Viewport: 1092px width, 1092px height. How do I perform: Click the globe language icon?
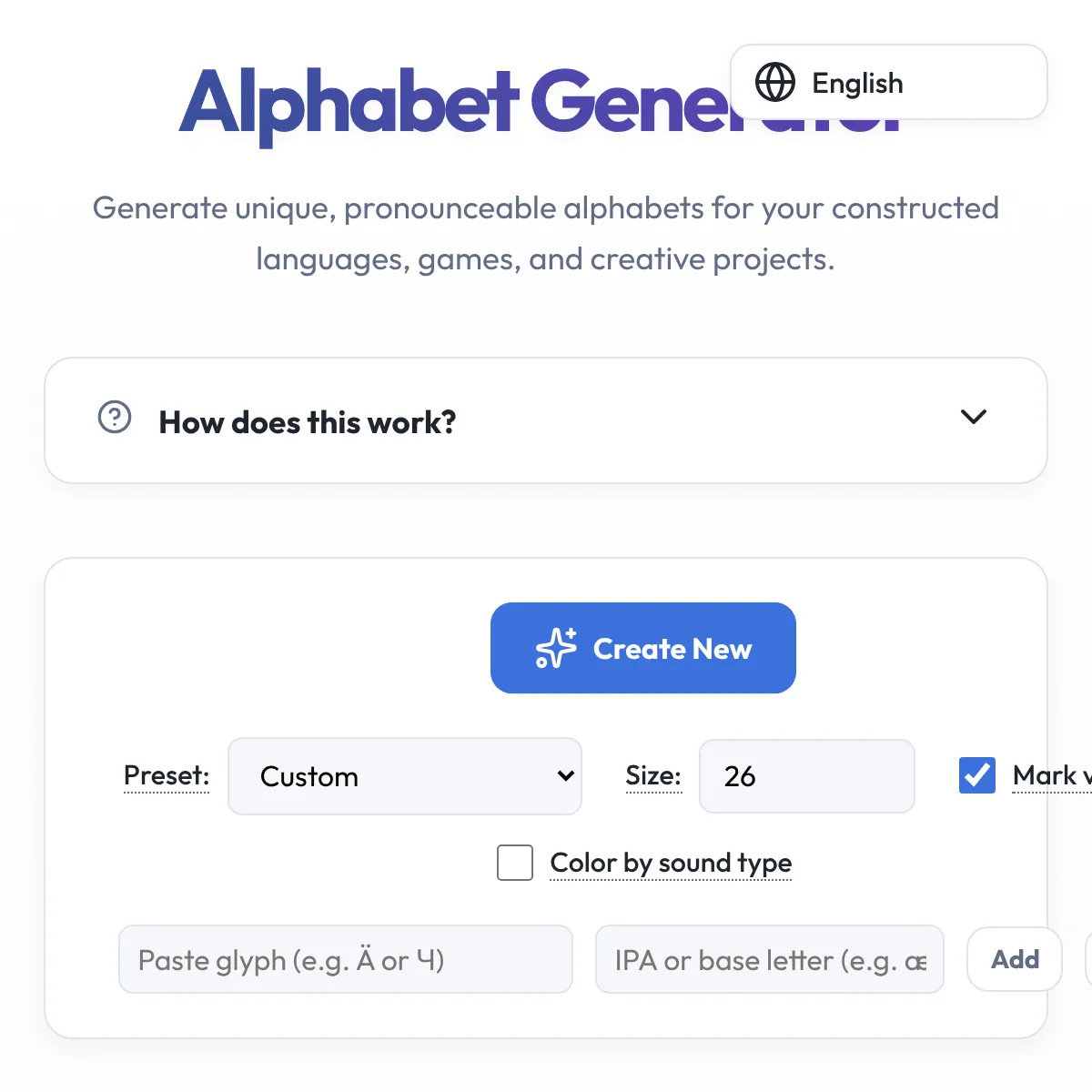point(775,83)
